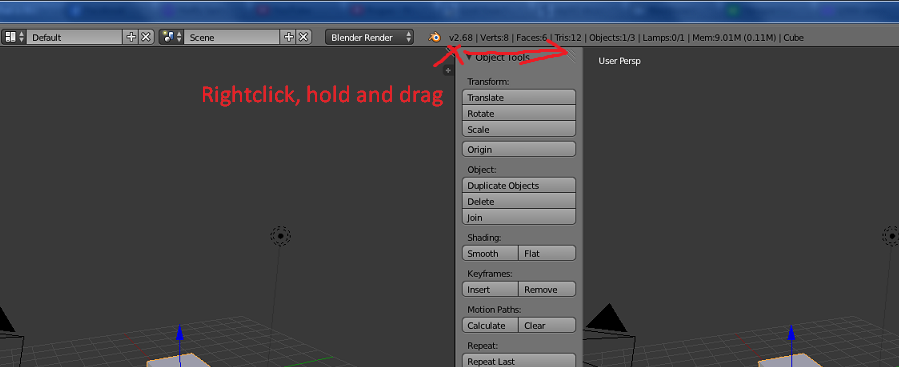Click the Join button
Viewport: 899px width, 367px height.
coord(518,218)
